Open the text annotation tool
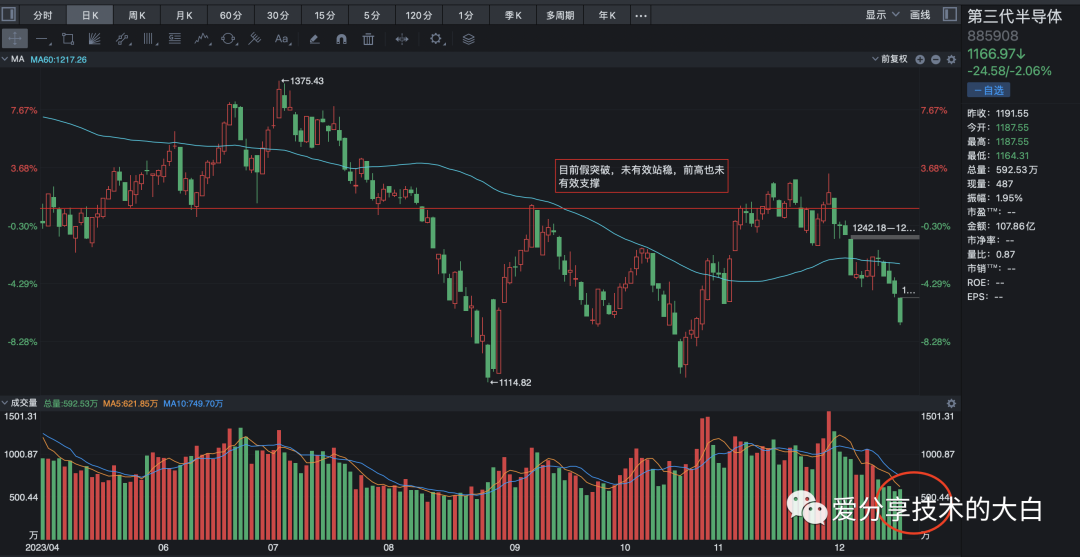The height and width of the screenshot is (557, 1080). (x=281, y=39)
